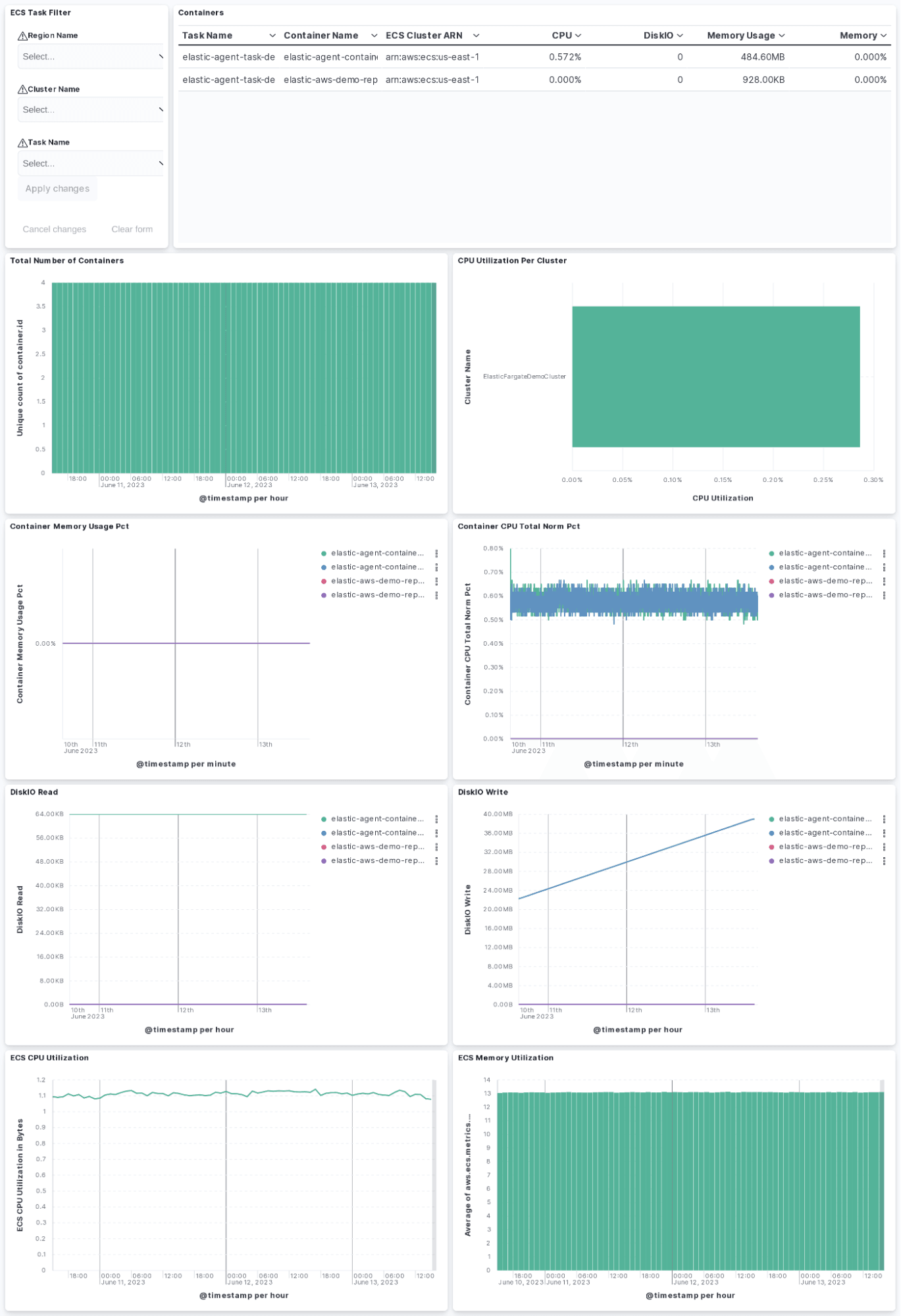This screenshot has height=1316, width=901.
Task: Click the ElasticFargateDemoCluster bar in CPU Utilization chart
Action: pos(715,377)
